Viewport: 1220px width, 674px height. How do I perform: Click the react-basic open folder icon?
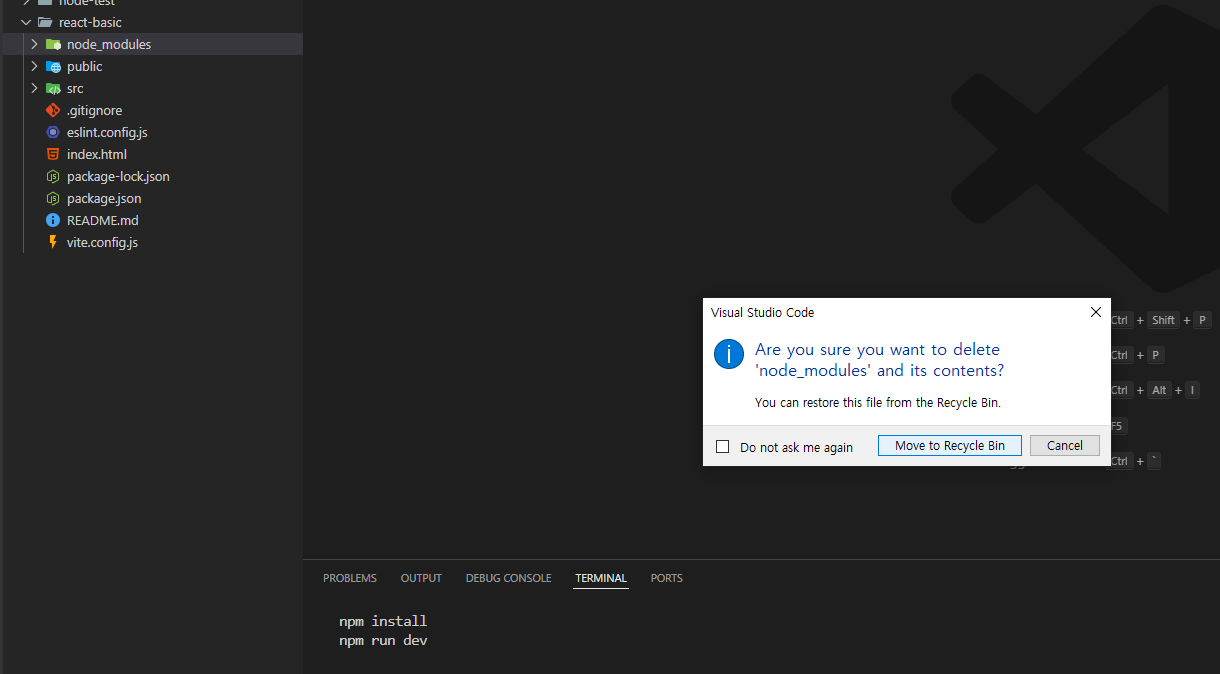click(45, 22)
